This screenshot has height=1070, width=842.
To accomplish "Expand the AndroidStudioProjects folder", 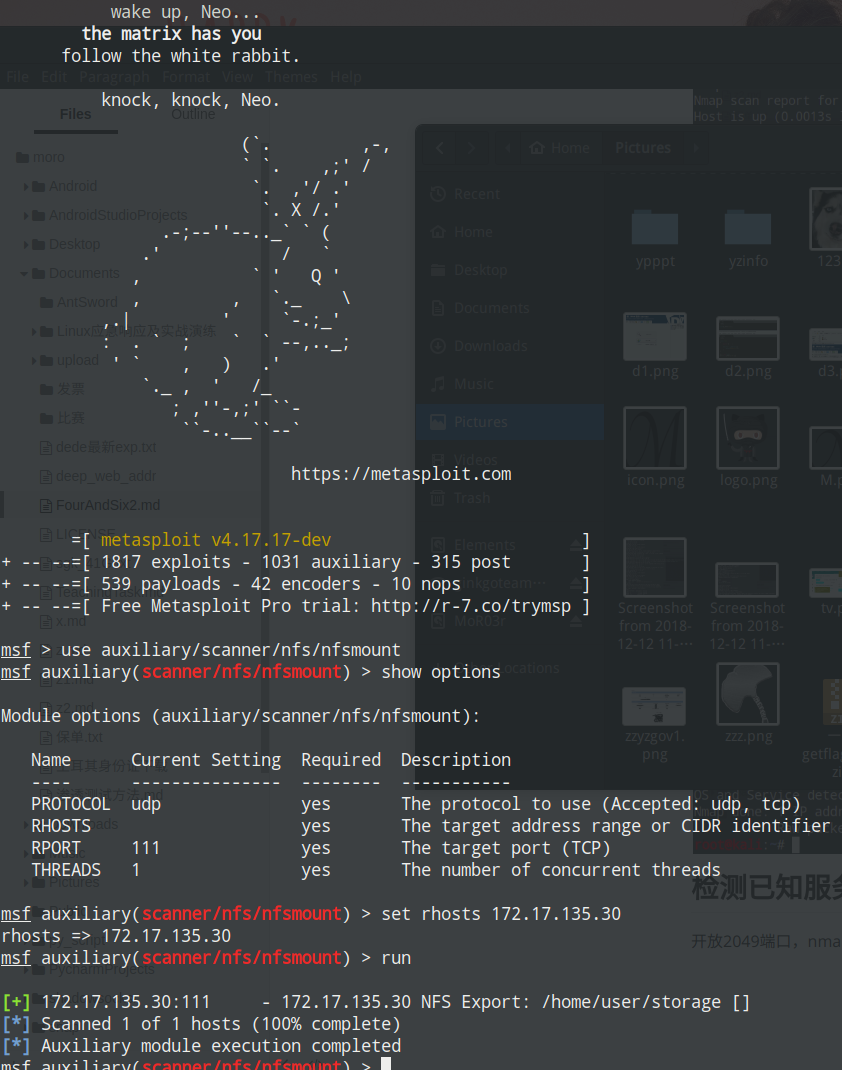I will [26, 216].
